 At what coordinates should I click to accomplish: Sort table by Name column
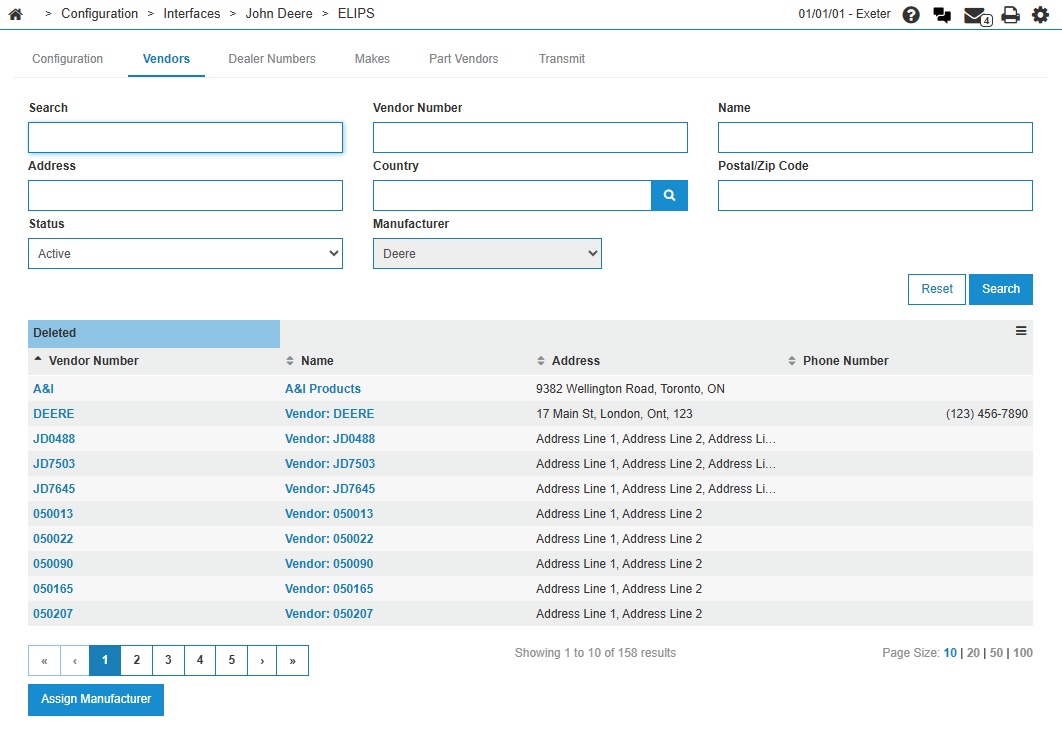(x=317, y=361)
